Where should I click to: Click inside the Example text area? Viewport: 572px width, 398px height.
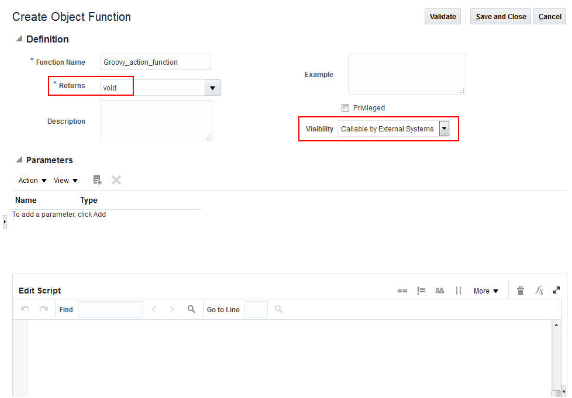pyautogui.click(x=407, y=74)
